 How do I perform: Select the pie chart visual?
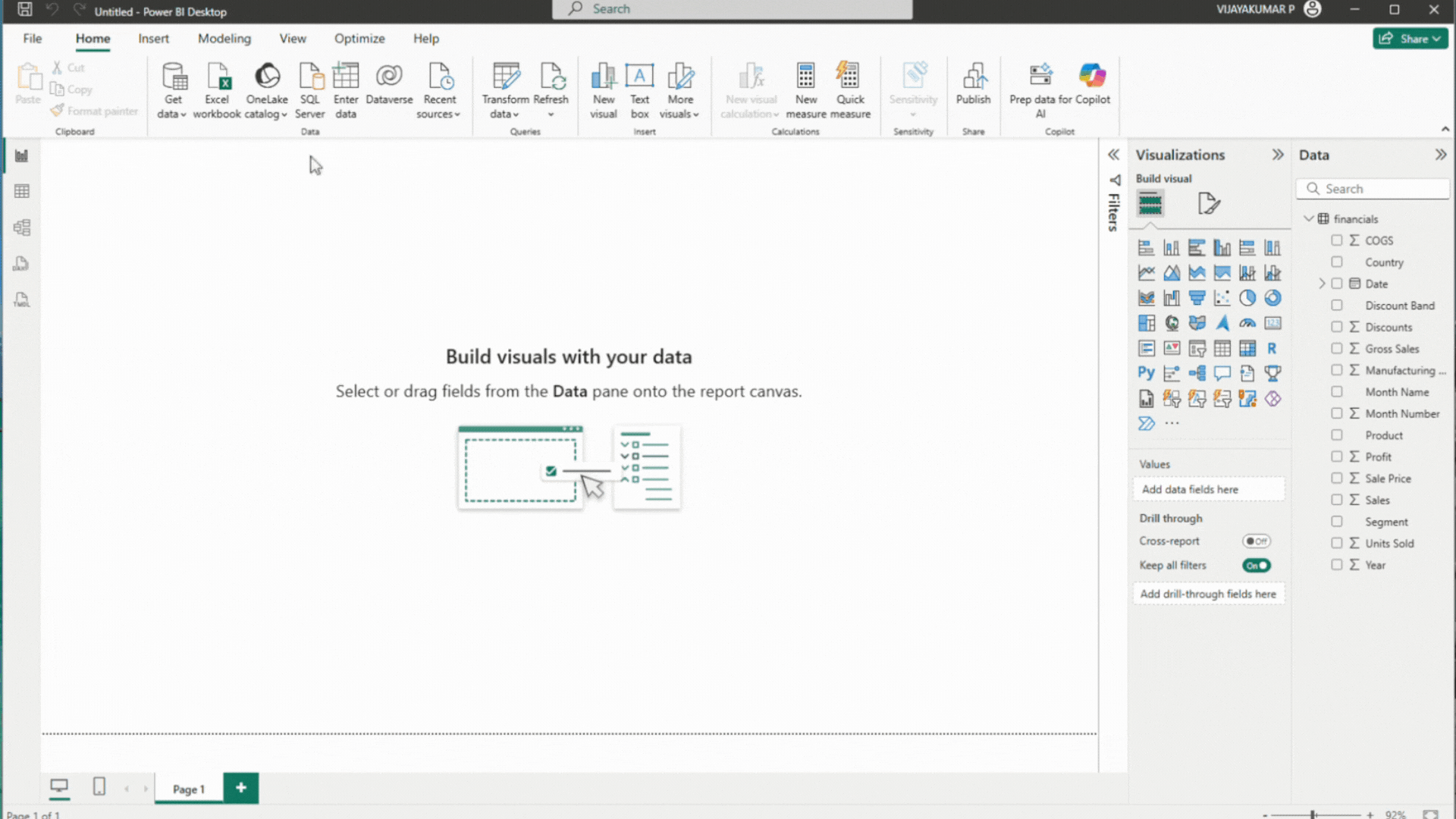pyautogui.click(x=1247, y=298)
